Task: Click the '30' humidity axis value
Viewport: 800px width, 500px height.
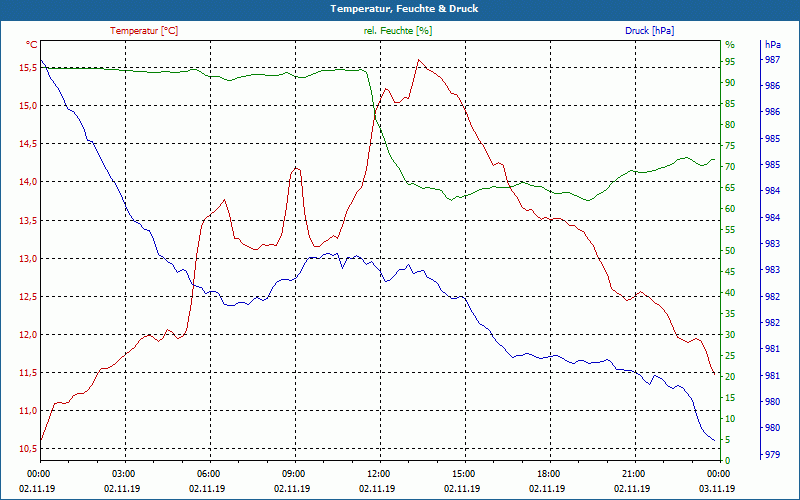Action: (x=730, y=335)
